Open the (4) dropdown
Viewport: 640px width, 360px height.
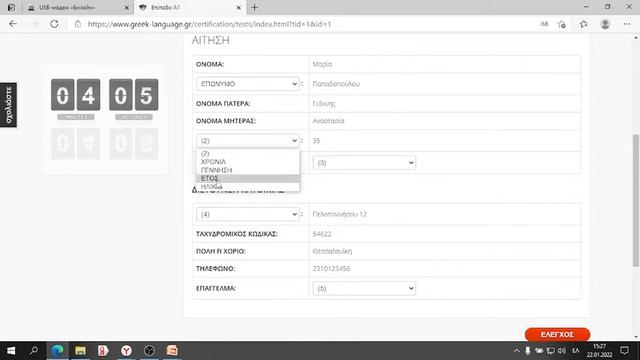coord(248,214)
